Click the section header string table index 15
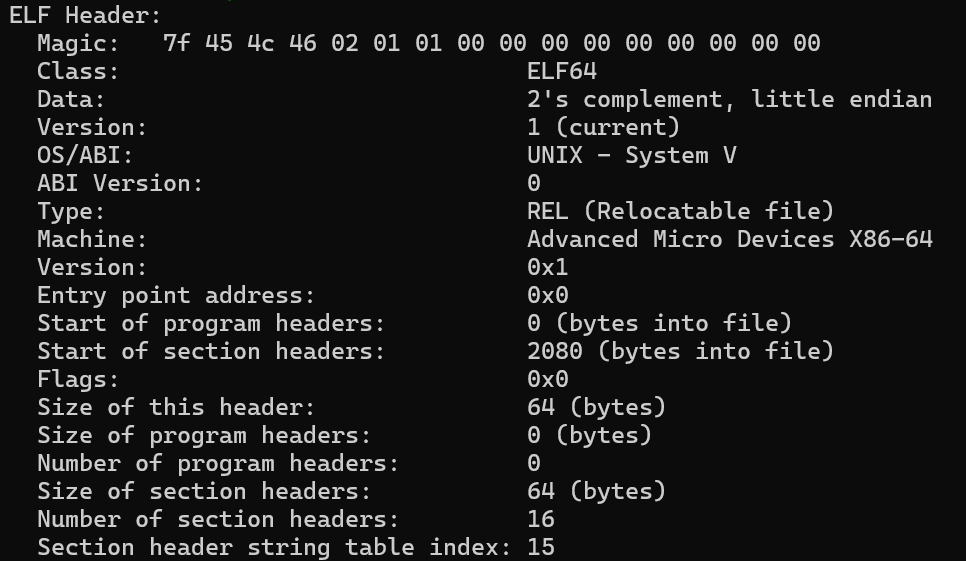The height and width of the screenshot is (561, 966). [x=540, y=547]
